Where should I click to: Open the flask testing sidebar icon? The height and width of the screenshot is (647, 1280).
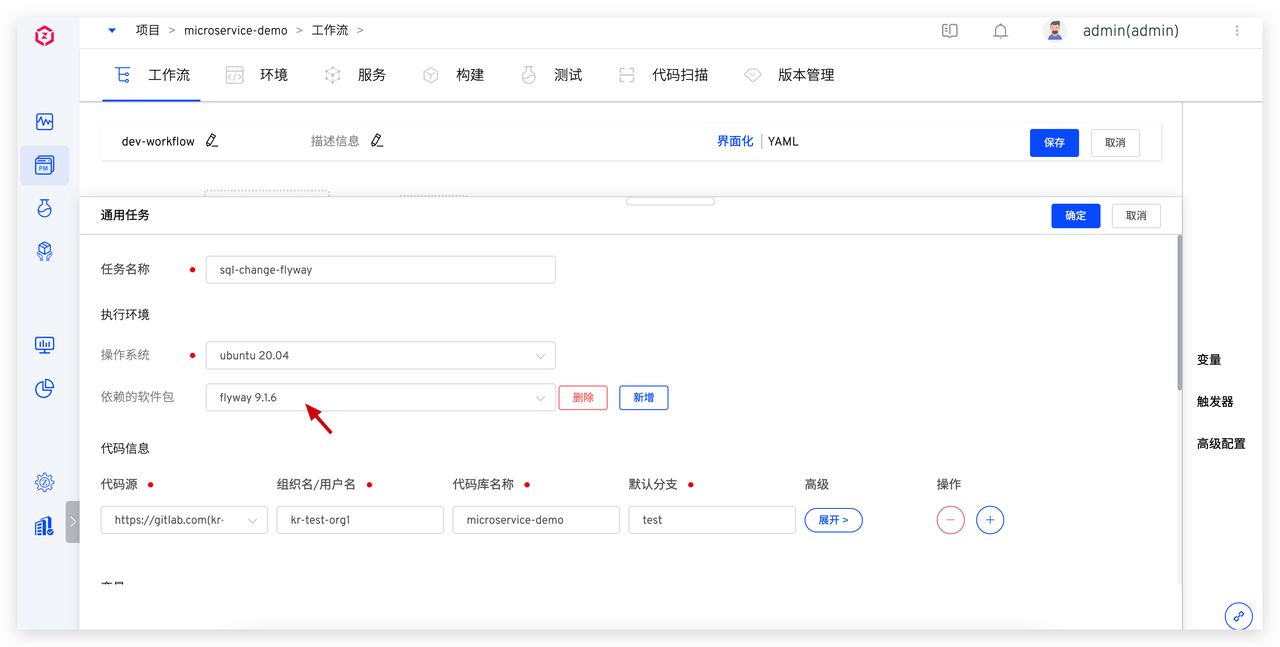pos(44,208)
